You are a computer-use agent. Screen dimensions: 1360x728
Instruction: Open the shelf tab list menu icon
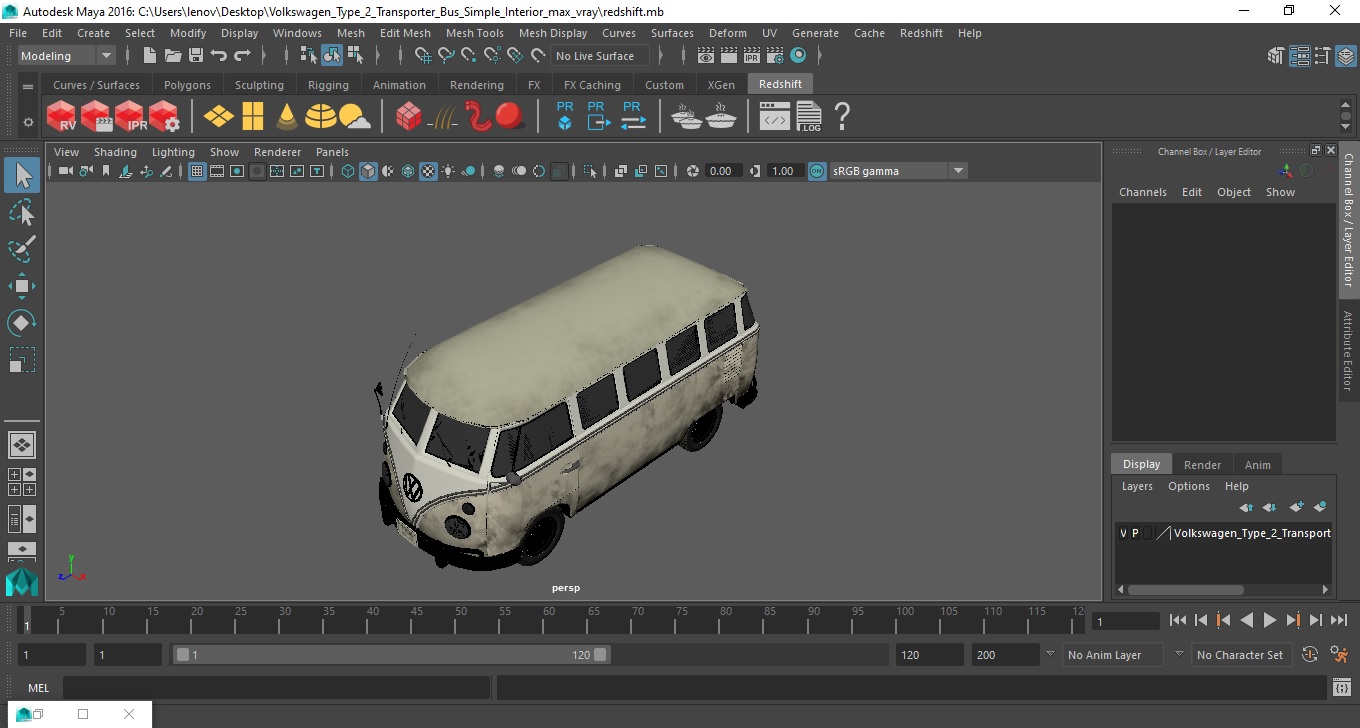pyautogui.click(x=28, y=87)
